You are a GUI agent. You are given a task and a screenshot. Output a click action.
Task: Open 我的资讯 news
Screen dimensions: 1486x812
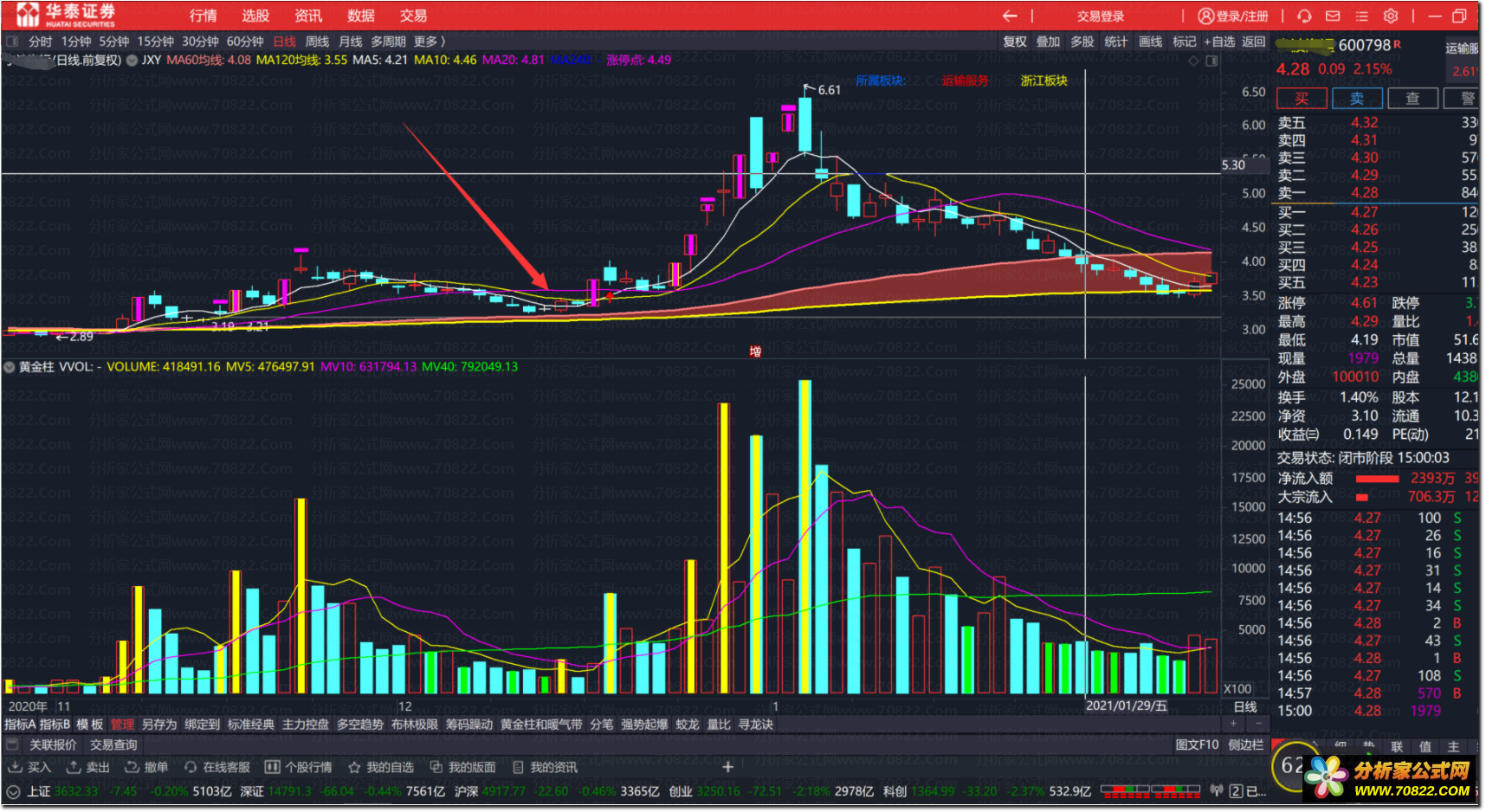pos(545,767)
